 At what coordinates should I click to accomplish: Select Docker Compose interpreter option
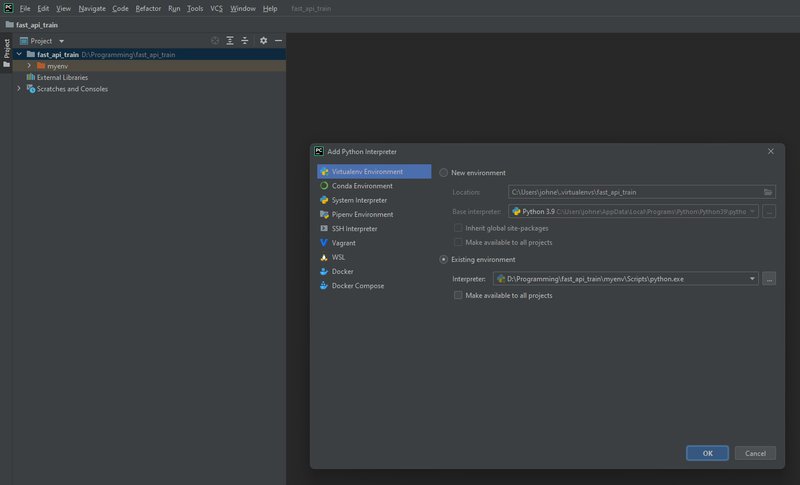(x=374, y=286)
